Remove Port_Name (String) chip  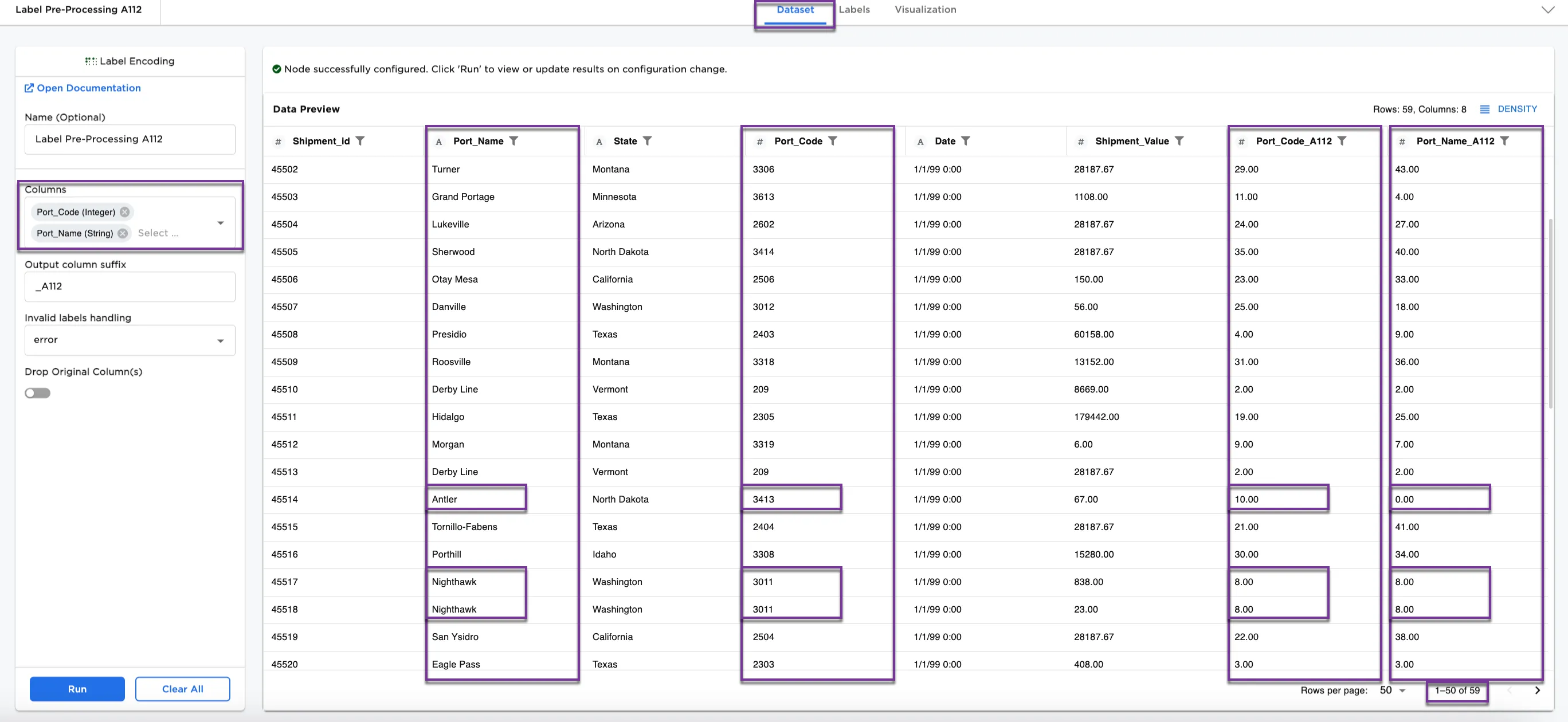coord(123,233)
